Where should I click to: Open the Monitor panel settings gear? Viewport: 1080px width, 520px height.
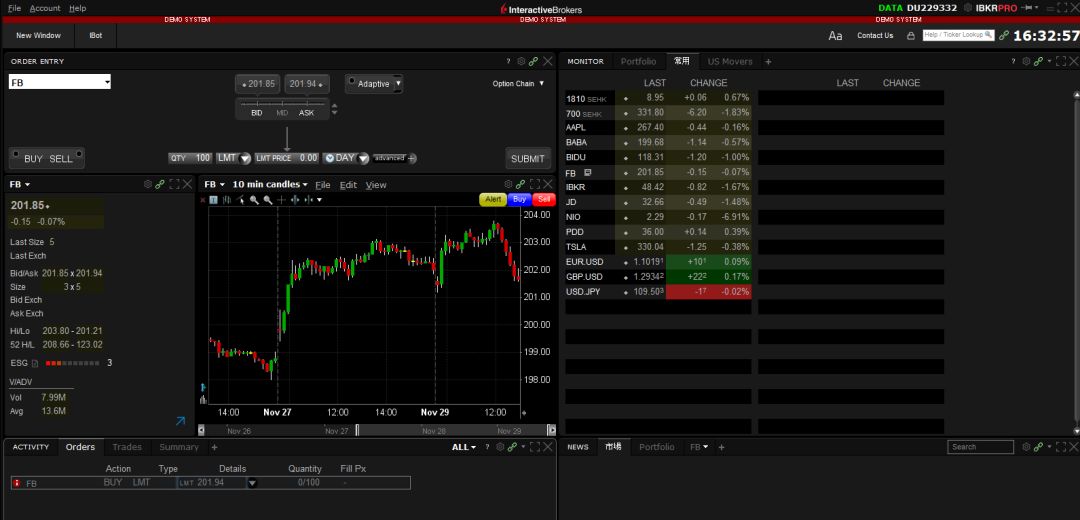coord(1025,61)
